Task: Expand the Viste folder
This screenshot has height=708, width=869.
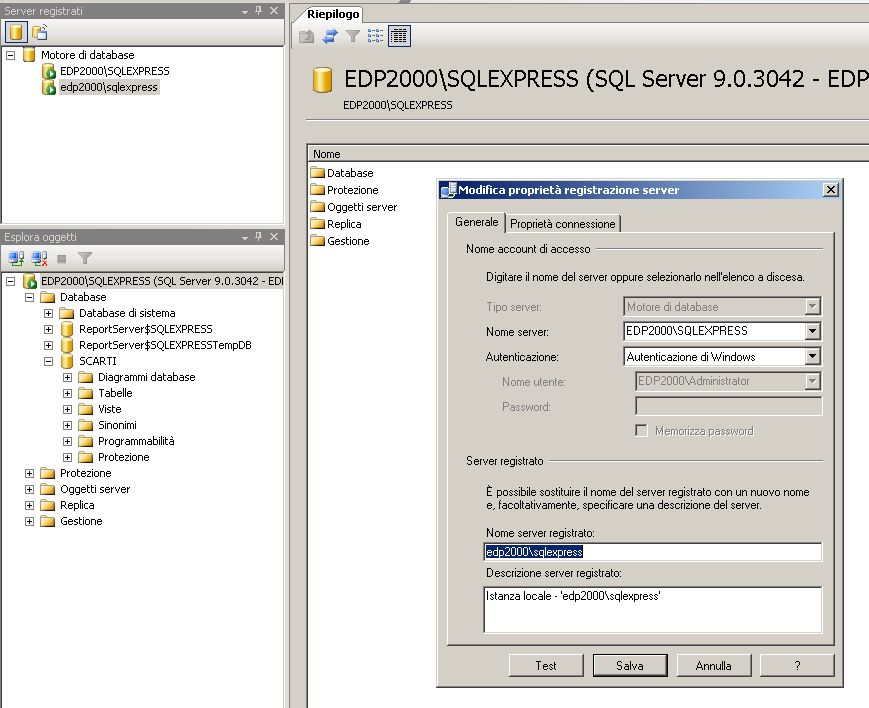Action: (67, 410)
